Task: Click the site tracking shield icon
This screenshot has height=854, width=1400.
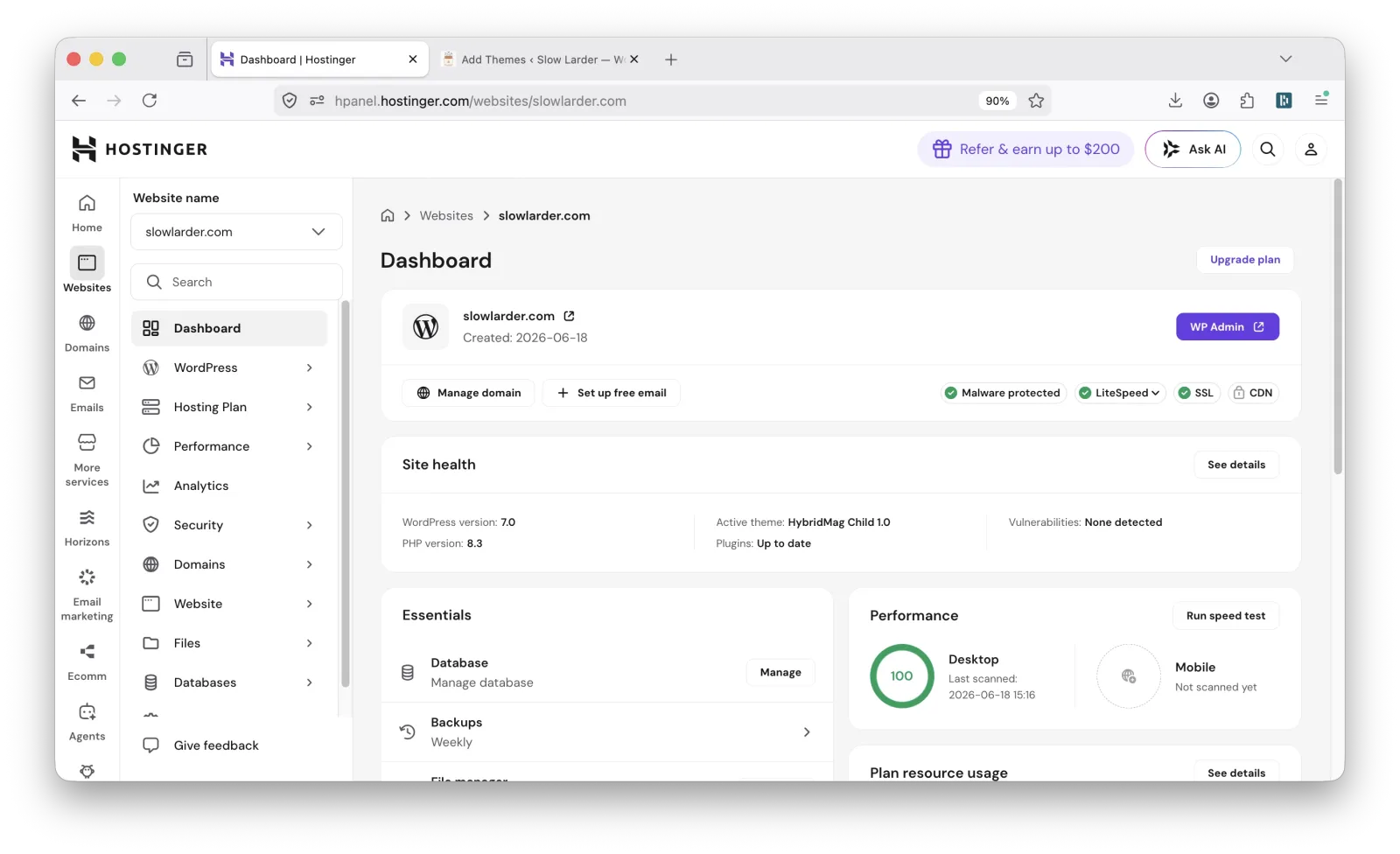Action: (290, 101)
